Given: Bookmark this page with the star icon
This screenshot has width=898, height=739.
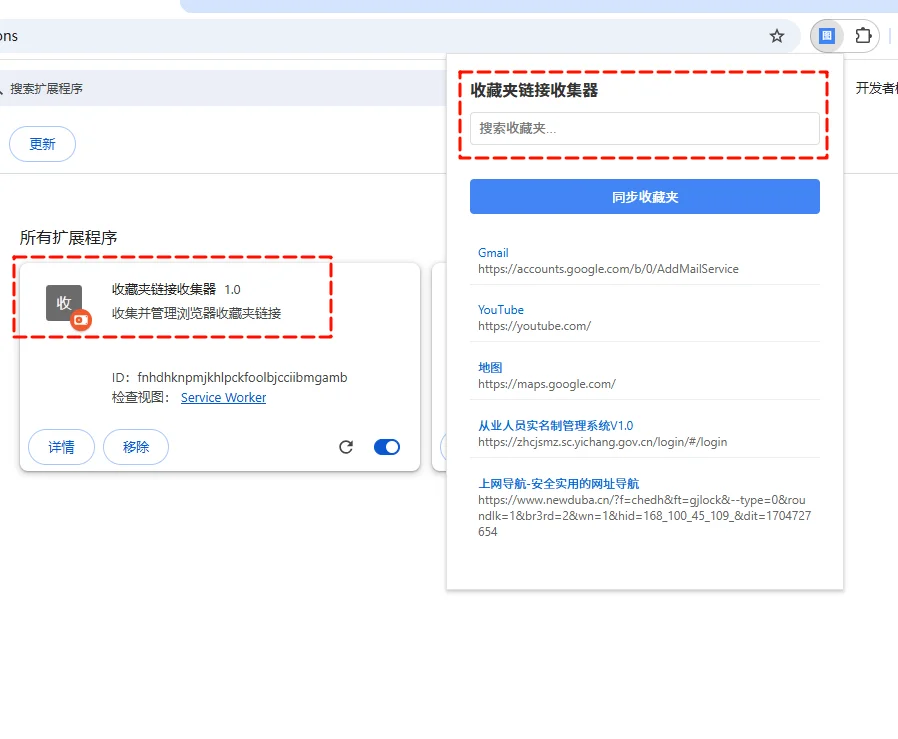Looking at the screenshot, I should click(x=777, y=36).
